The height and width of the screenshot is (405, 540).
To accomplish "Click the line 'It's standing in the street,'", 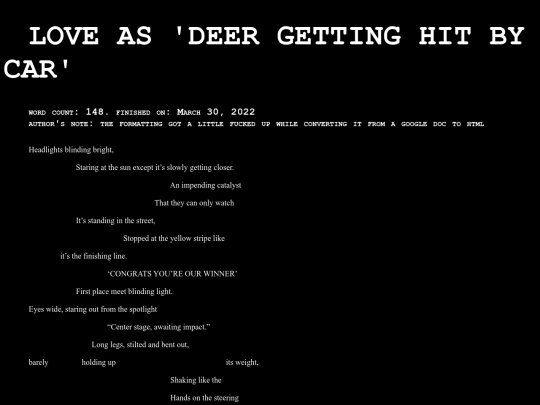I will (115, 221).
